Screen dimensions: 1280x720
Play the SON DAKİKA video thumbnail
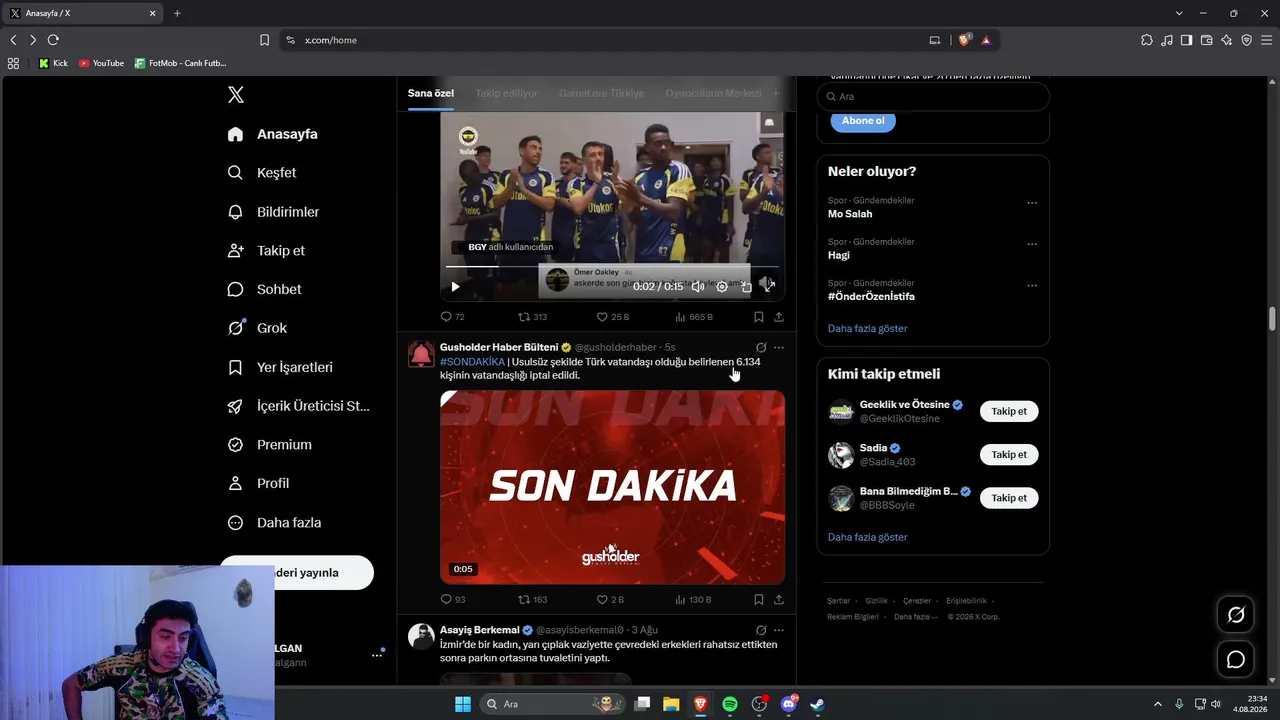pos(612,487)
